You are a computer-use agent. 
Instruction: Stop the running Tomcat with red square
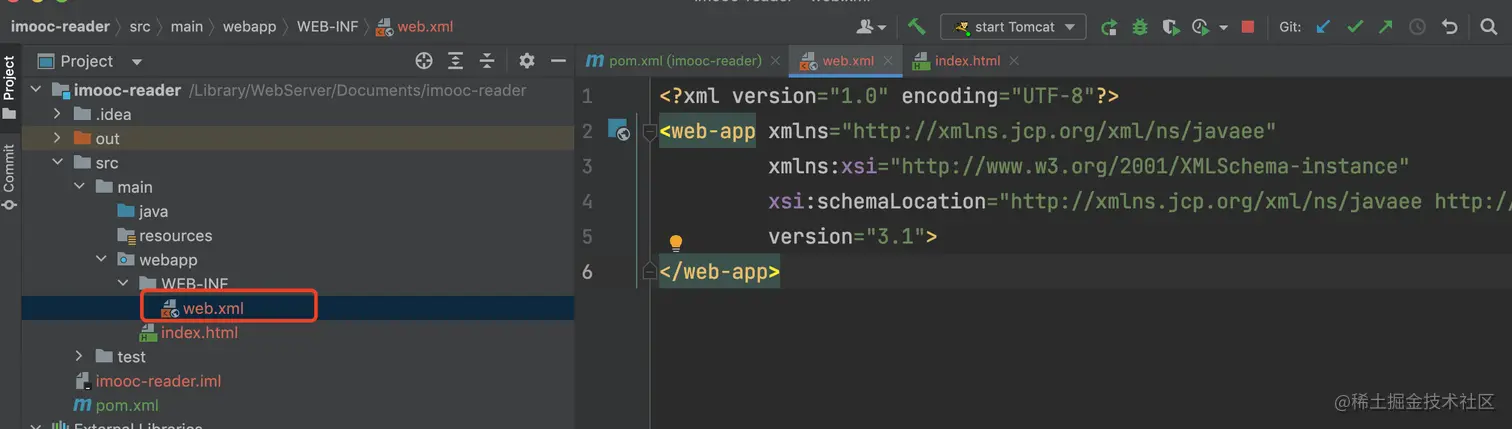click(1247, 27)
